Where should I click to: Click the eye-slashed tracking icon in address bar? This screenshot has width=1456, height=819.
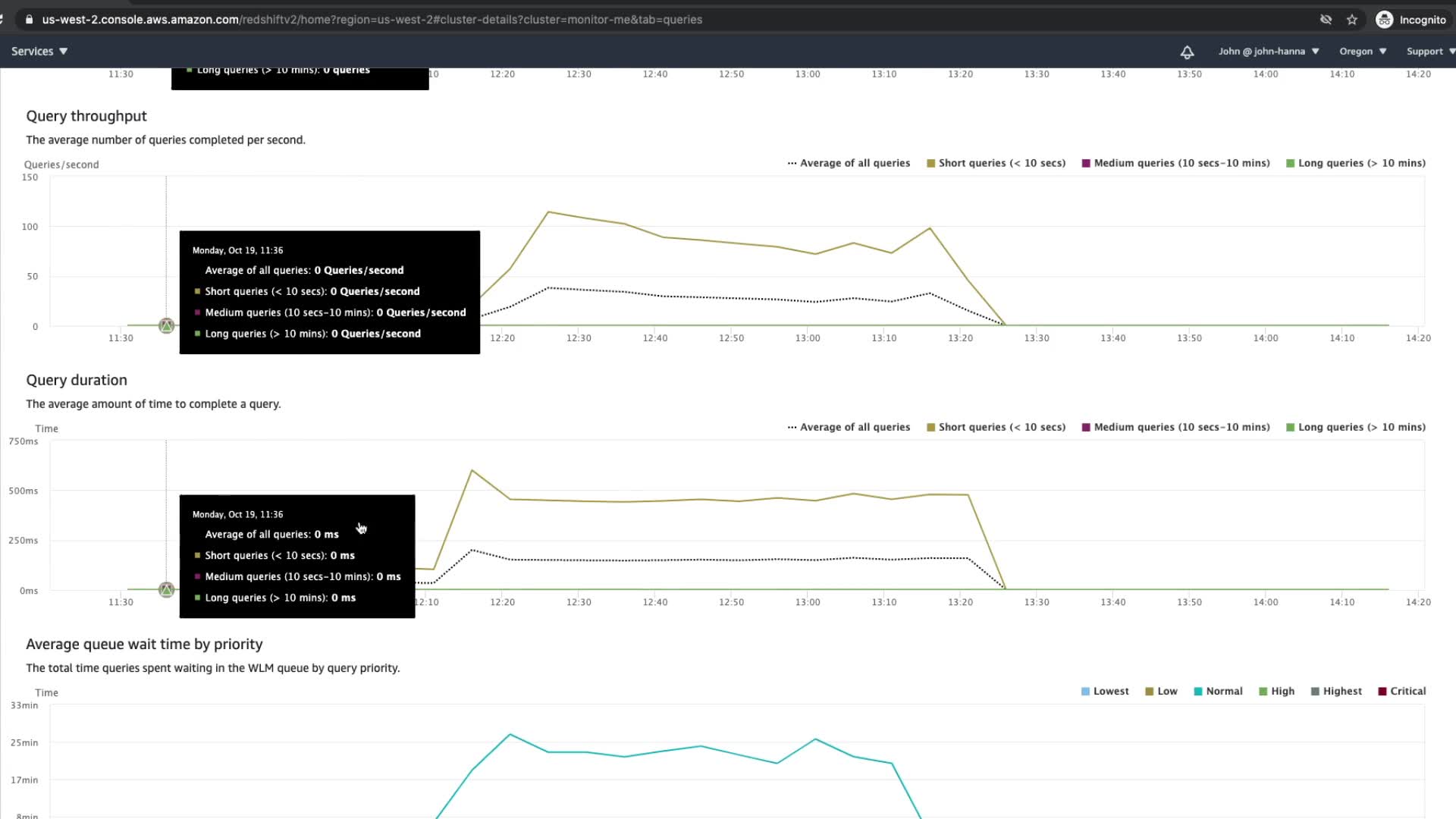1326,20
